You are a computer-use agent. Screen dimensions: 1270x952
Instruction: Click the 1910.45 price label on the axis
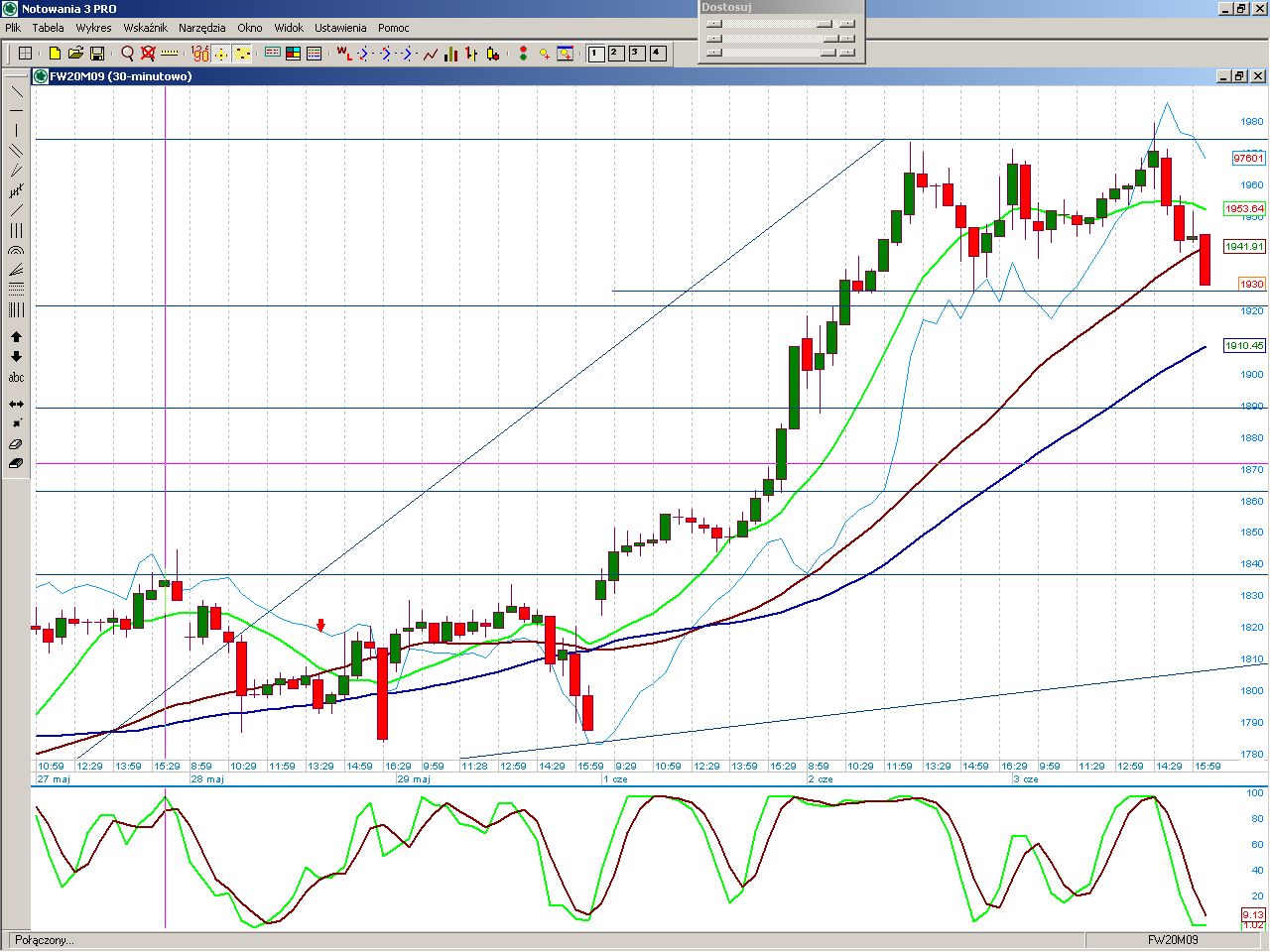pyautogui.click(x=1244, y=345)
